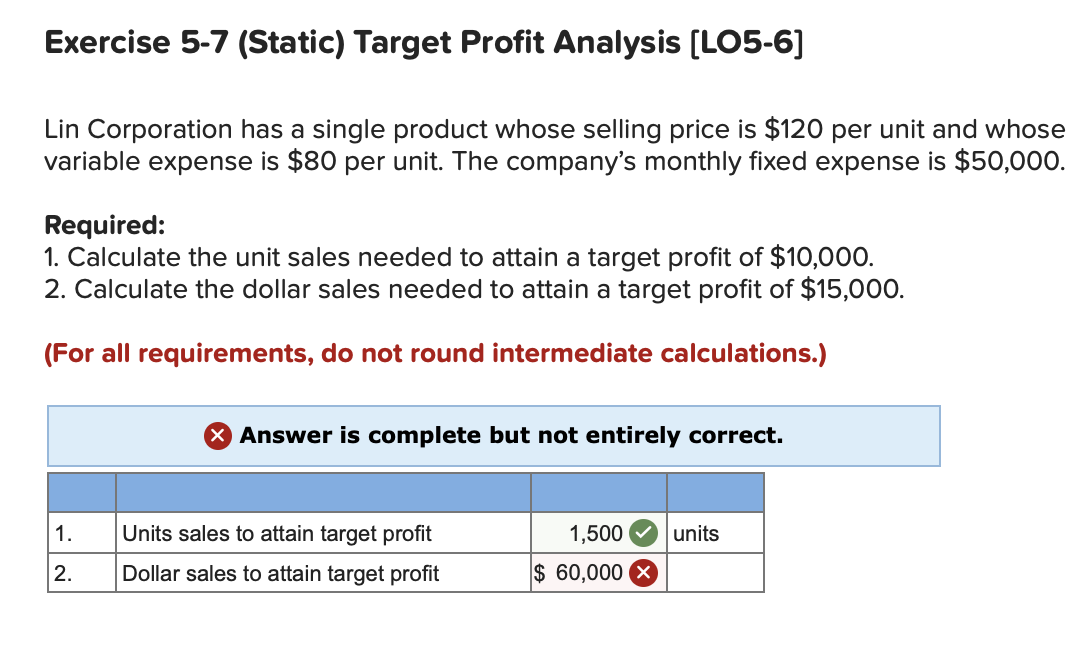Image resolution: width=1085 pixels, height=662 pixels.
Task: Click the empty unit cell in row 2
Action: click(x=715, y=573)
